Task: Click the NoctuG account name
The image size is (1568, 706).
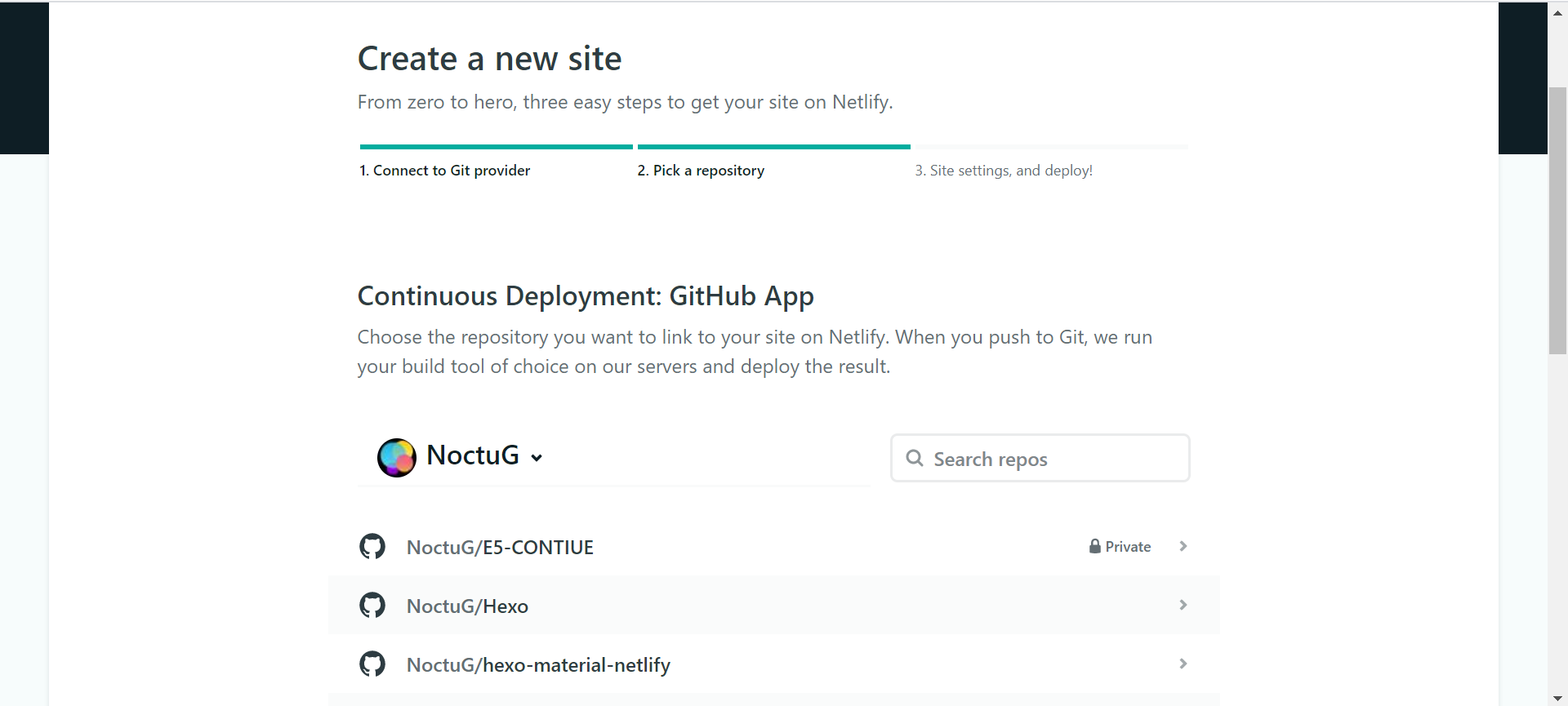Action: (473, 455)
